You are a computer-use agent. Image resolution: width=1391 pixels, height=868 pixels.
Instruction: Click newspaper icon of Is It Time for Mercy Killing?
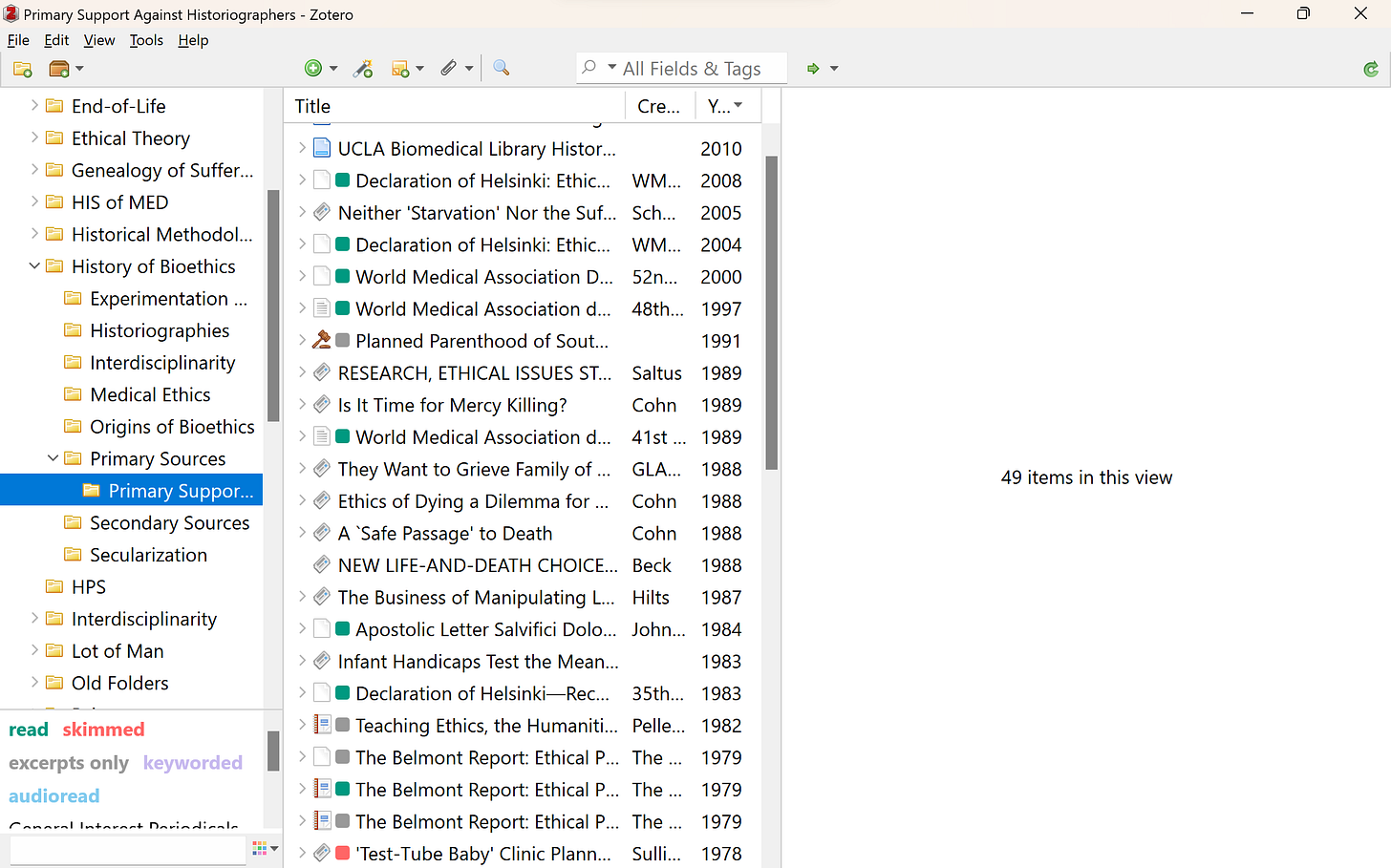[x=322, y=405]
